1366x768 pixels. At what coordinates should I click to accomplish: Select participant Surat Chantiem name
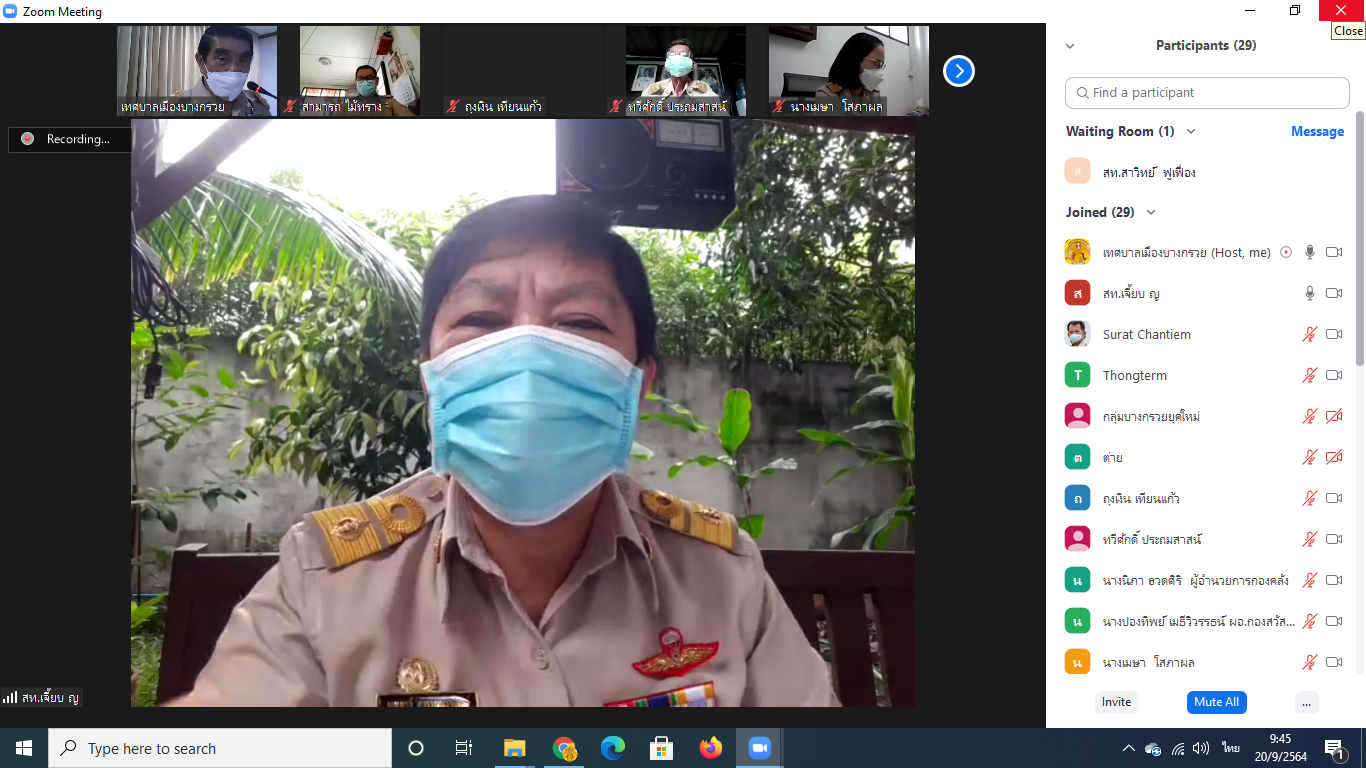point(1146,335)
